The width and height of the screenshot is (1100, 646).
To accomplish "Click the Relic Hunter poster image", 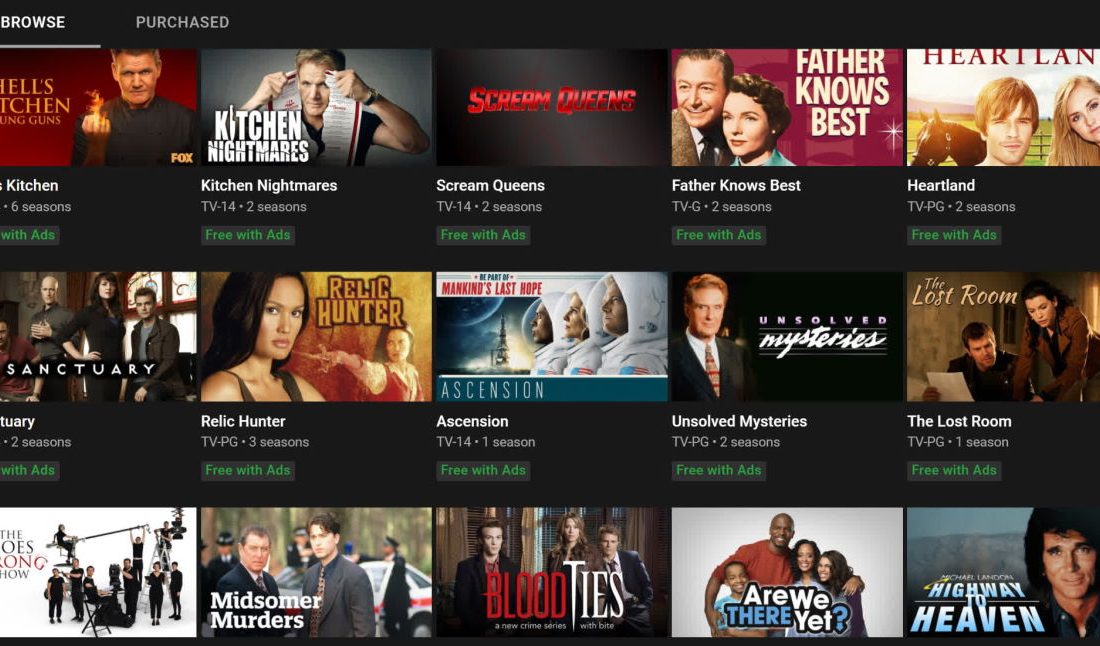I will point(316,337).
